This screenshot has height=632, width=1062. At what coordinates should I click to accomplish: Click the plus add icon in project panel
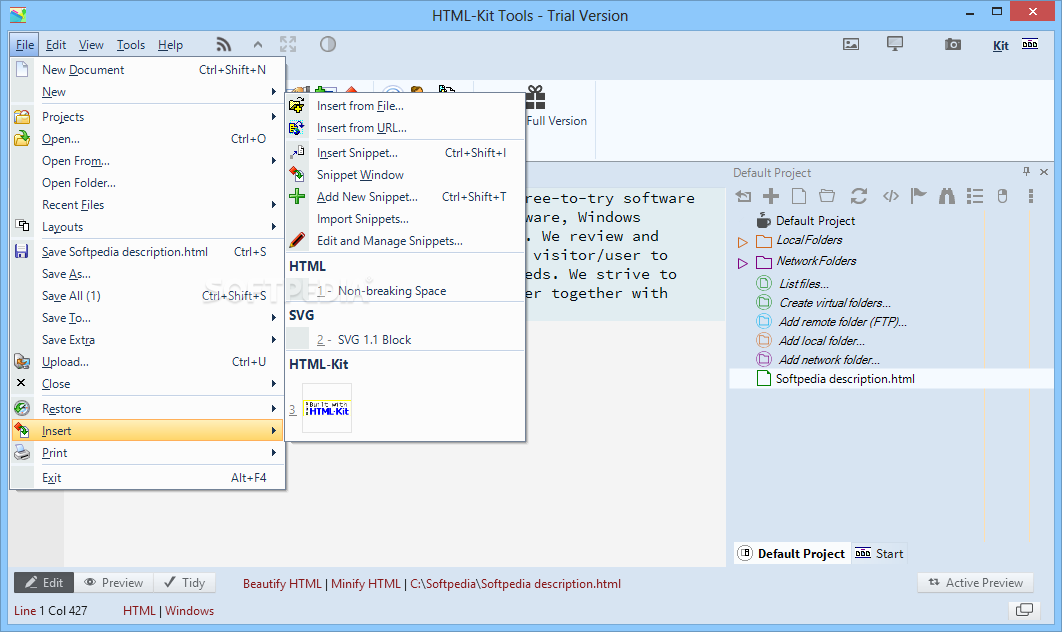click(771, 196)
